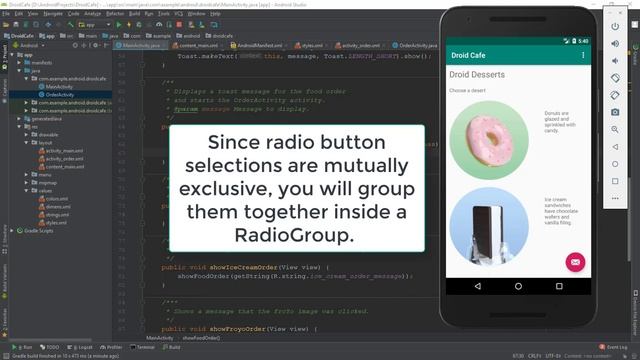This screenshot has width=640, height=360.
Task: Start debugging with the bug icon
Action: coord(139,25)
